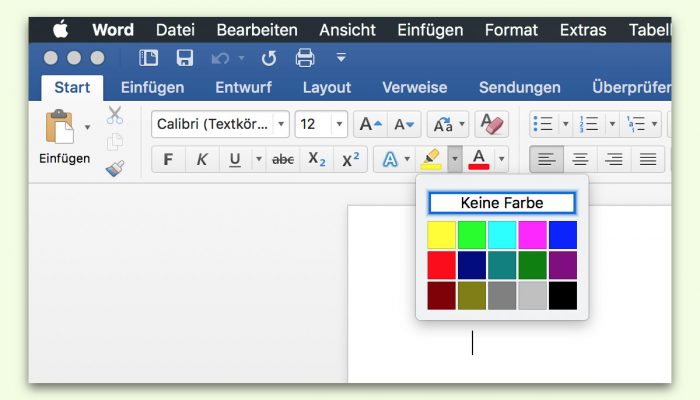
Task: Open underline style dropdown arrow
Action: coord(258,159)
